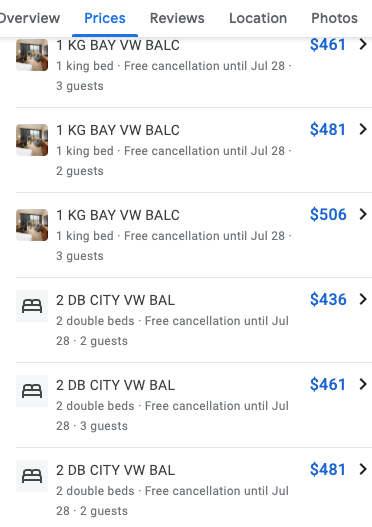The height and width of the screenshot is (527, 372).
Task: Switch to the Reviews tab
Action: [177, 18]
